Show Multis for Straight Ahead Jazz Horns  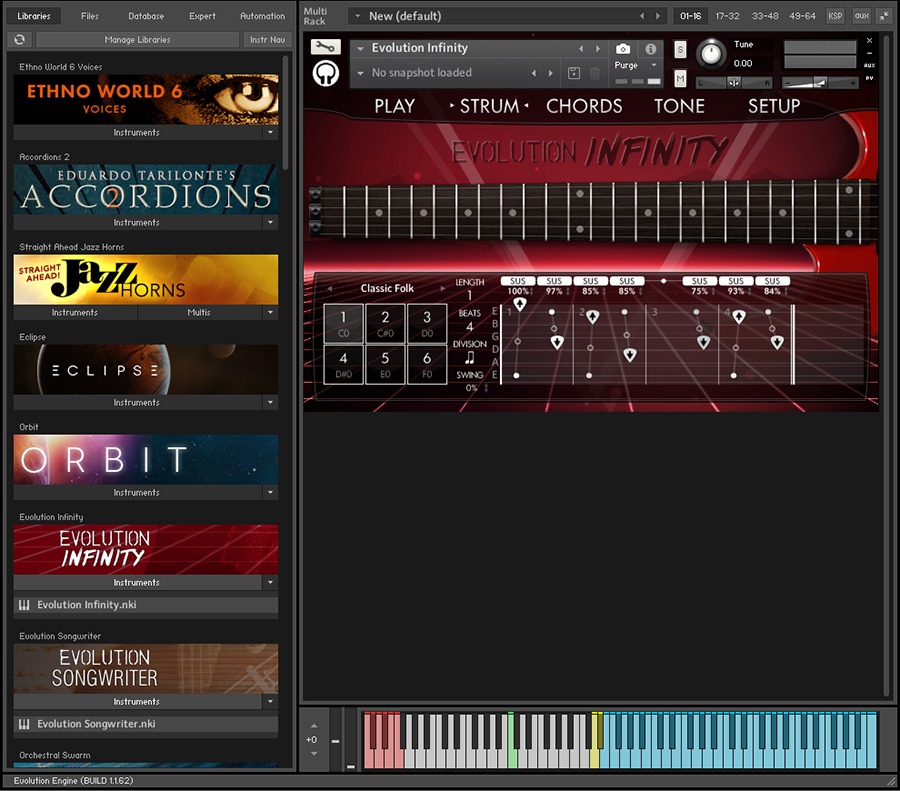199,313
